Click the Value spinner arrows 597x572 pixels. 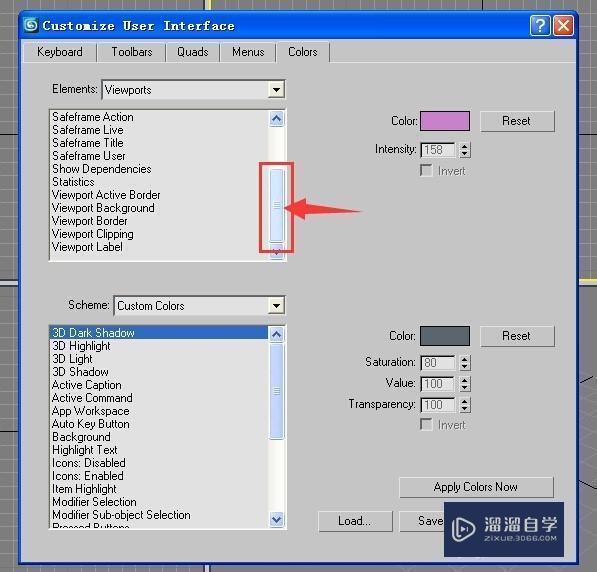(x=465, y=384)
